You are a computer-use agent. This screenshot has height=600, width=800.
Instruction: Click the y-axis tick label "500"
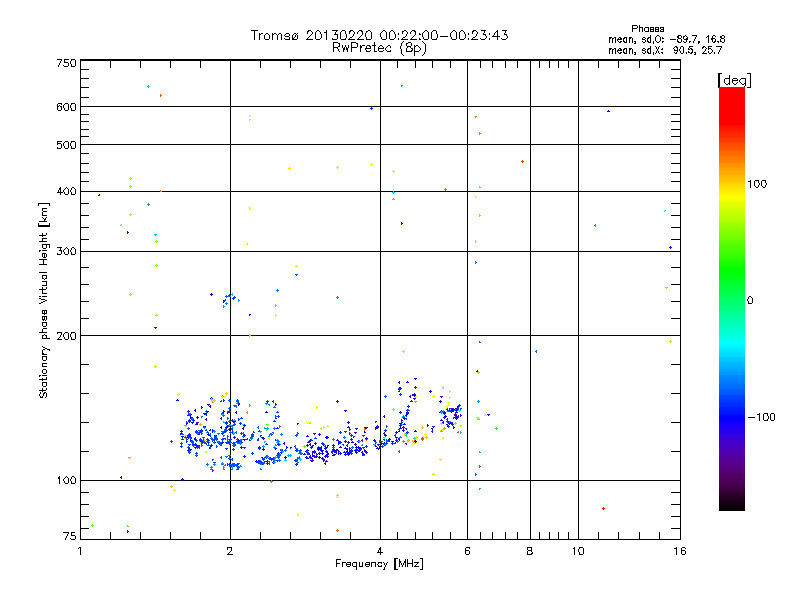66,145
